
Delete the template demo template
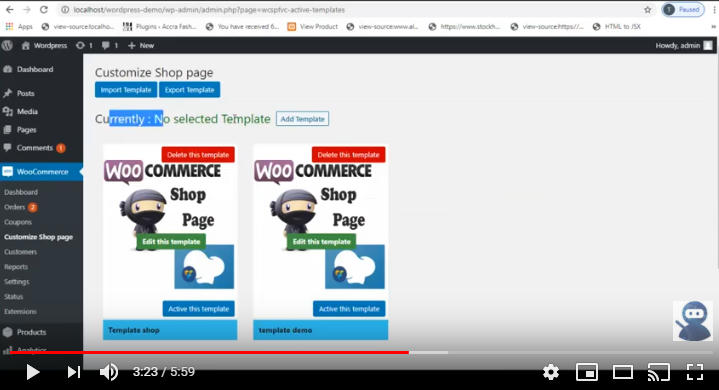pyautogui.click(x=348, y=155)
